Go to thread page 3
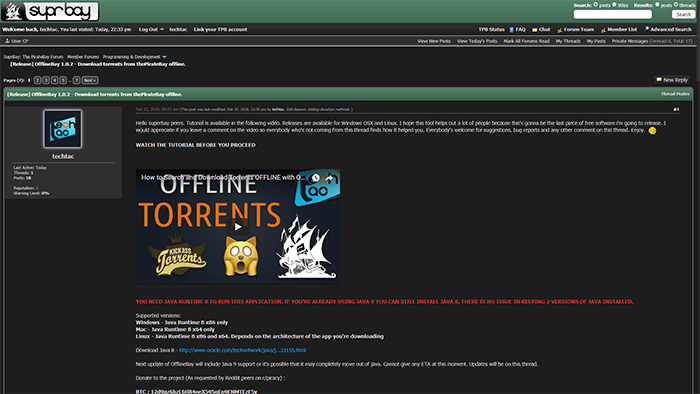Screen dimensions: 700x394 [x=46, y=80]
